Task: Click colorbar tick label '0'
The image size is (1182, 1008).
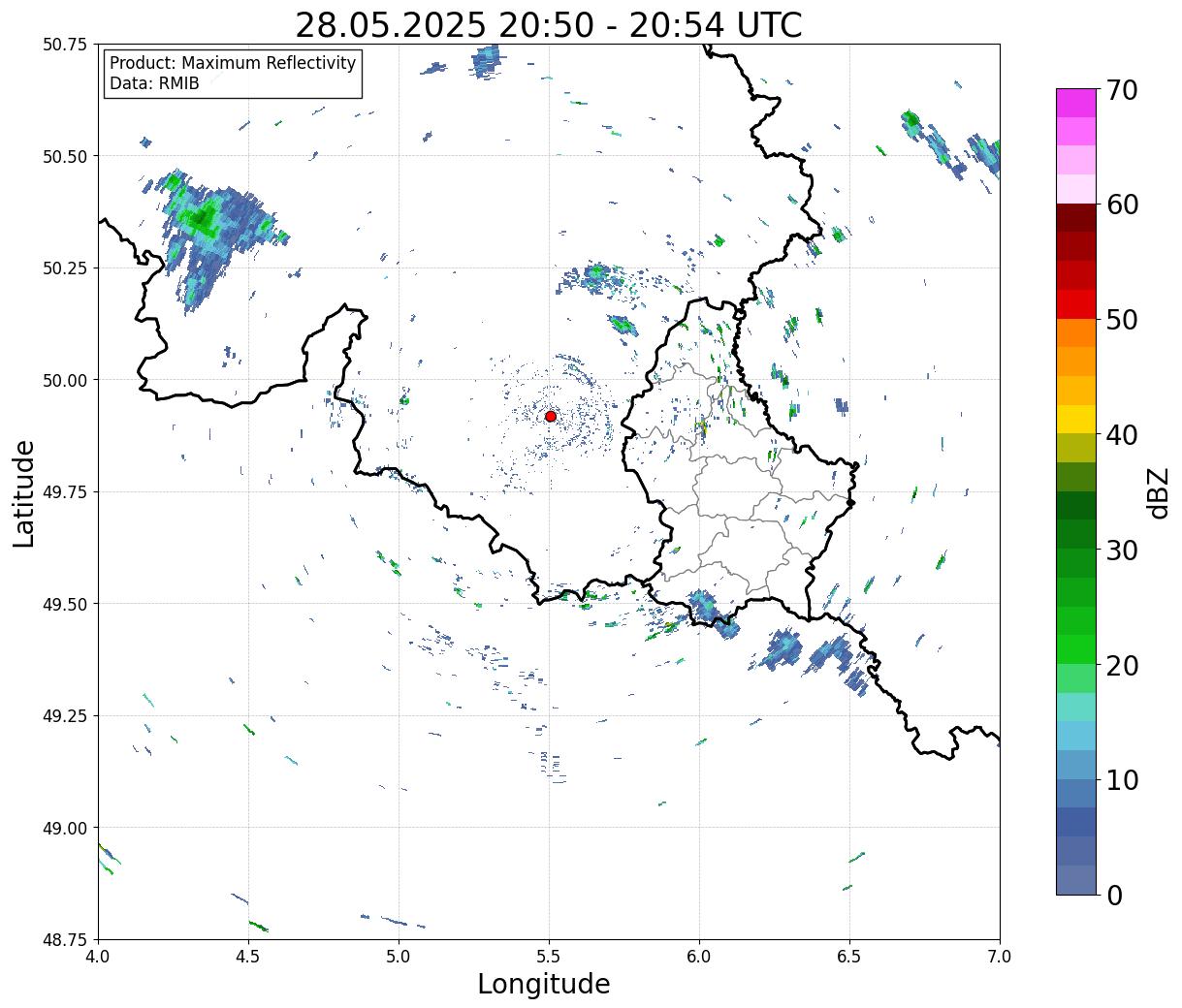Action: pyautogui.click(x=1114, y=896)
